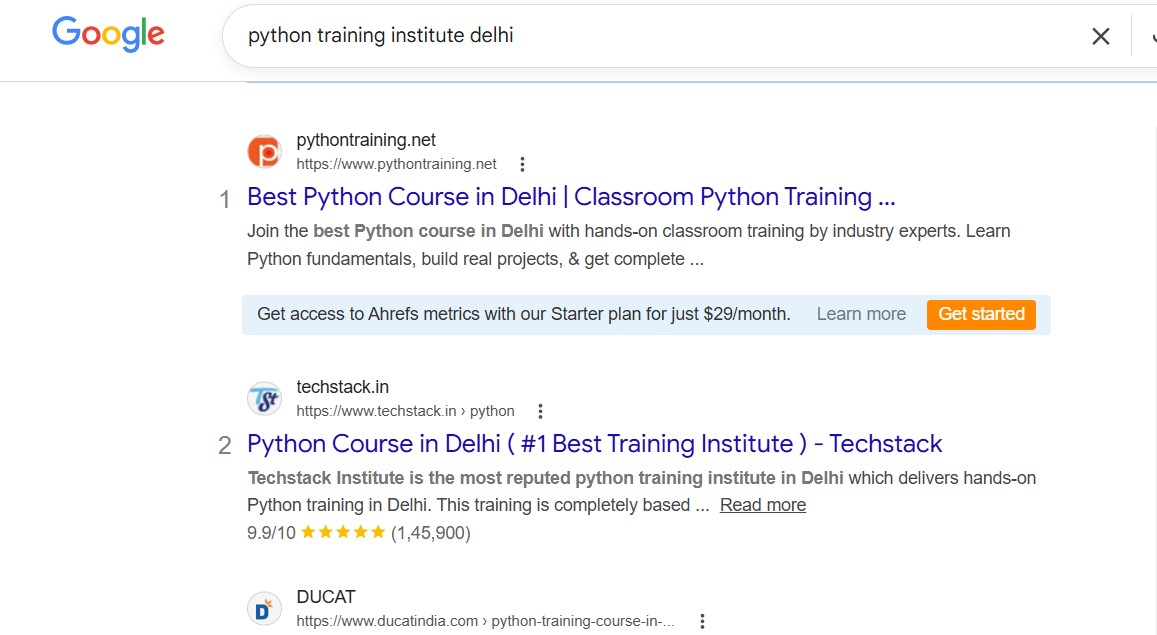
Task: Click the Google logo
Action: (108, 34)
